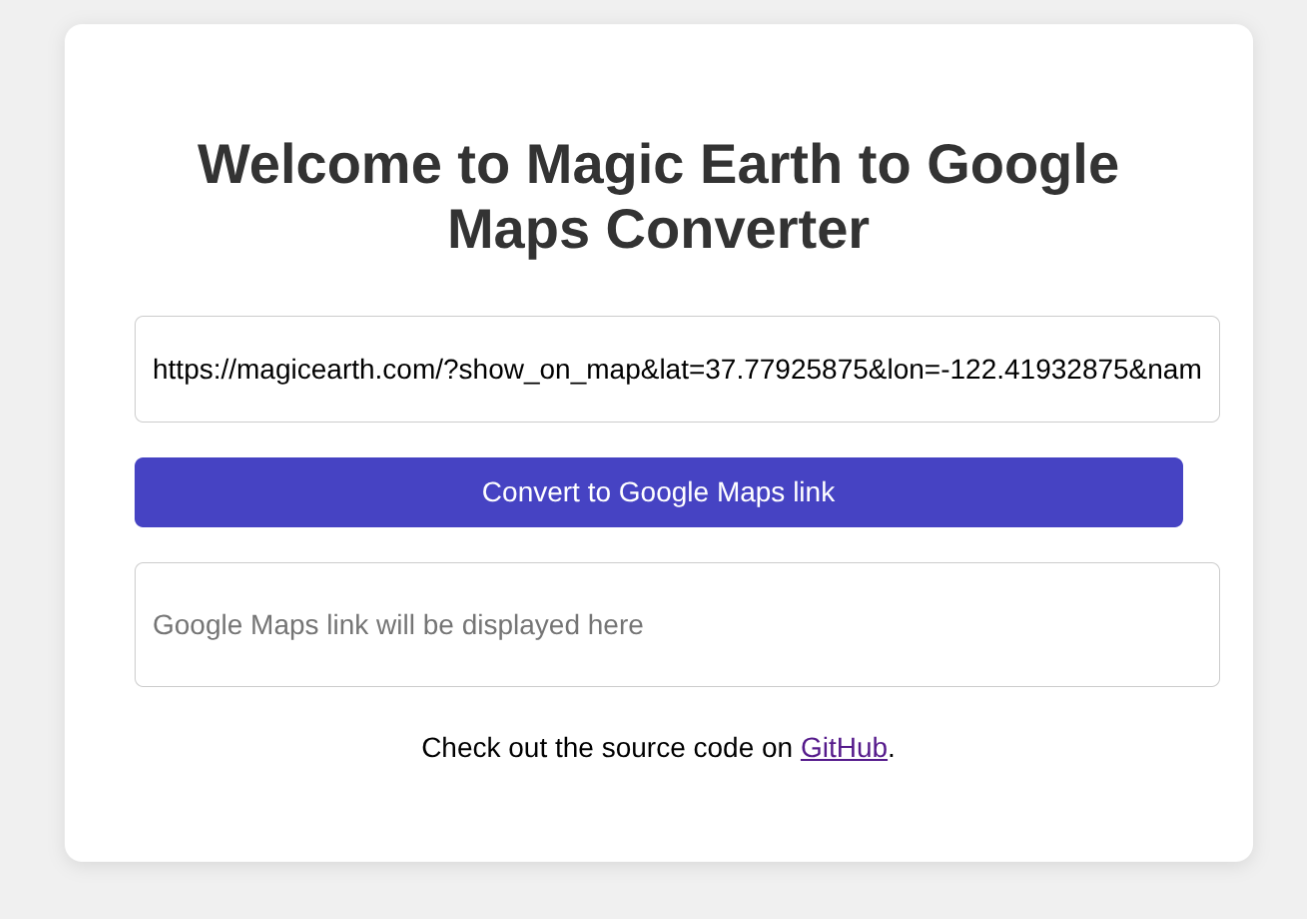Focus the field containing the magicearth.com URL

(x=676, y=369)
